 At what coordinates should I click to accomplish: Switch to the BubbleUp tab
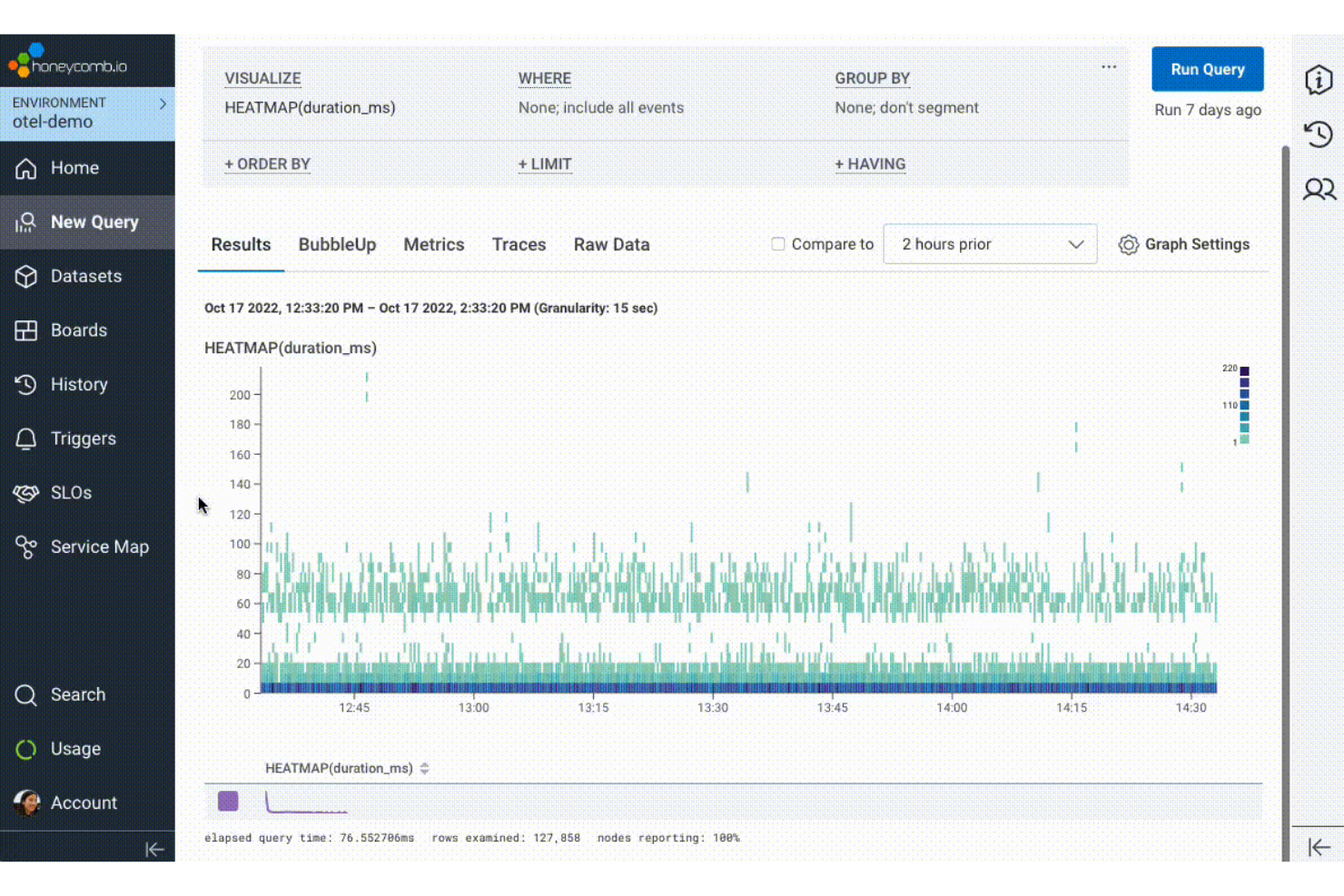337,244
